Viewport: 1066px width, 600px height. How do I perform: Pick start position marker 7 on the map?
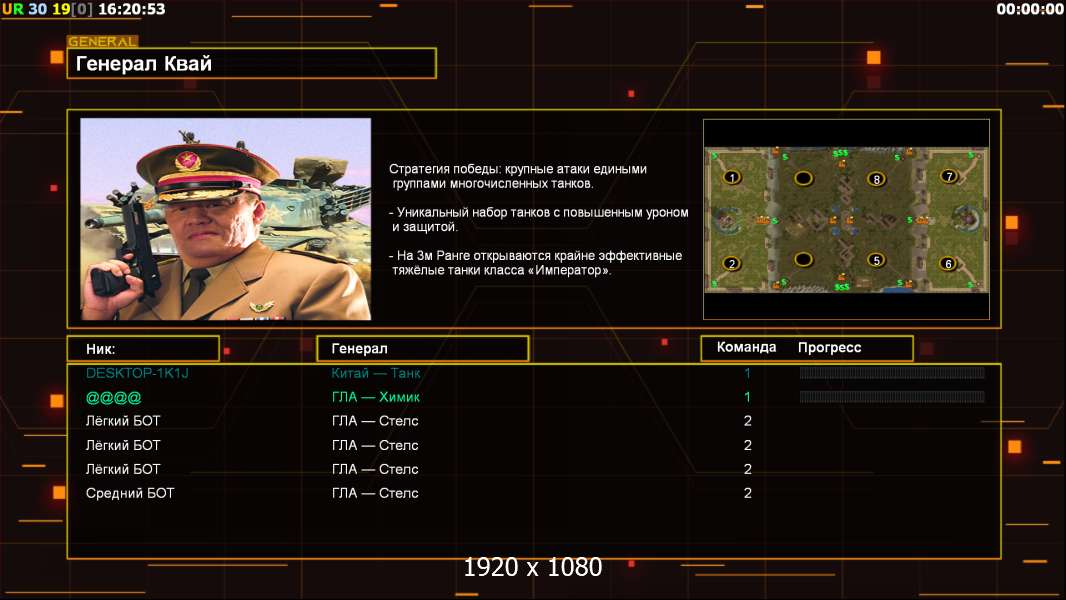[x=949, y=177]
